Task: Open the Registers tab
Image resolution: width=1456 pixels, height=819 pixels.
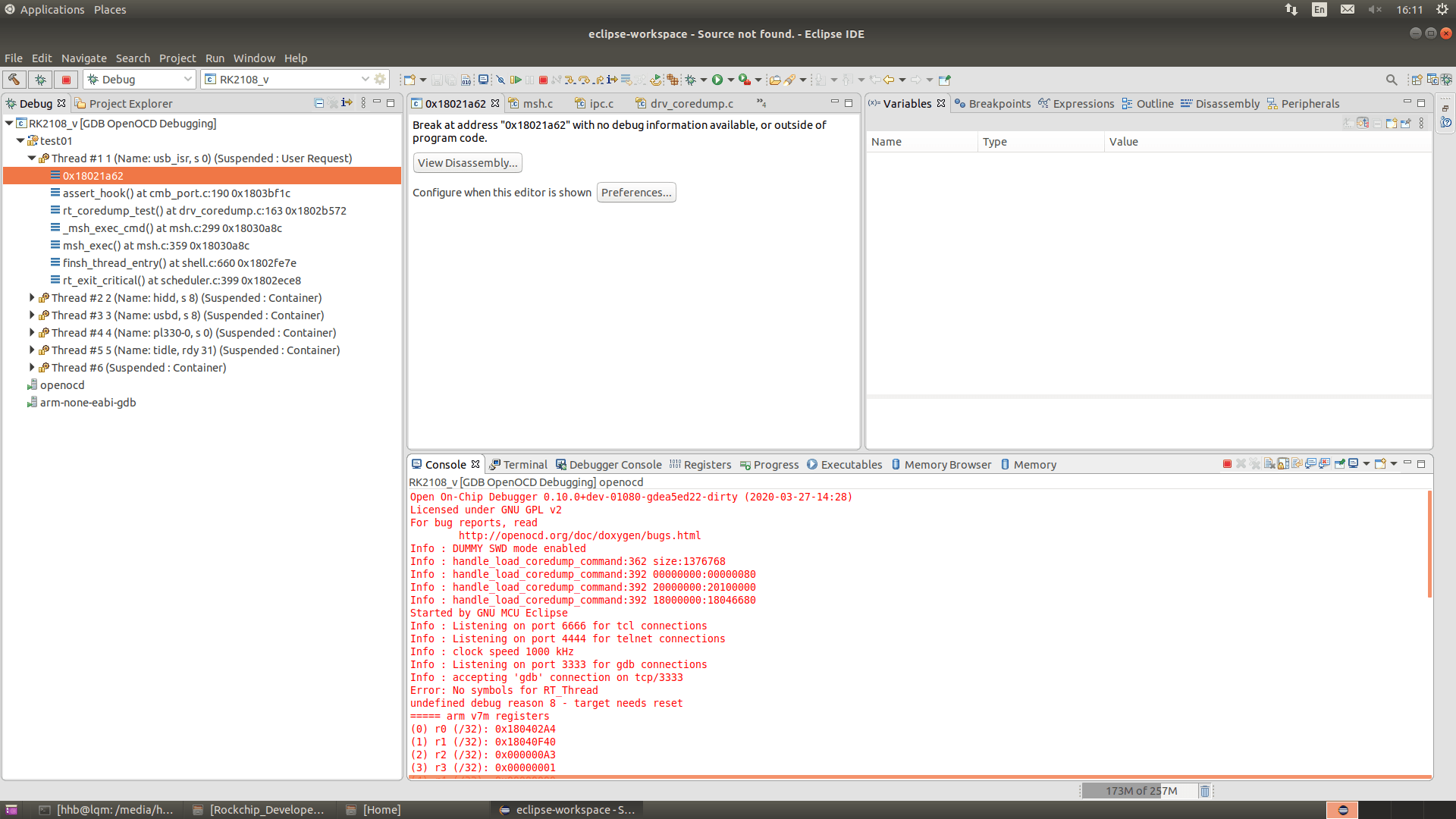Action: [700, 464]
